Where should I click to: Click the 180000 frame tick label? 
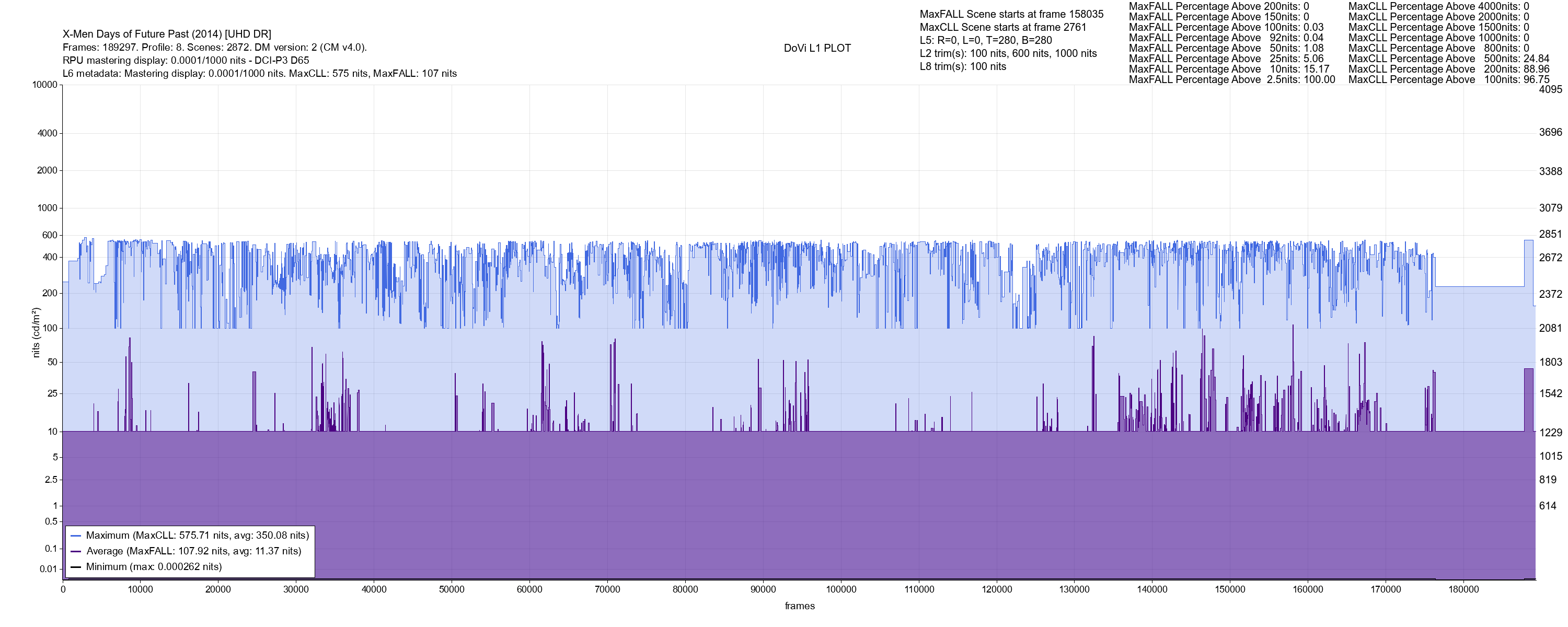(x=1463, y=589)
